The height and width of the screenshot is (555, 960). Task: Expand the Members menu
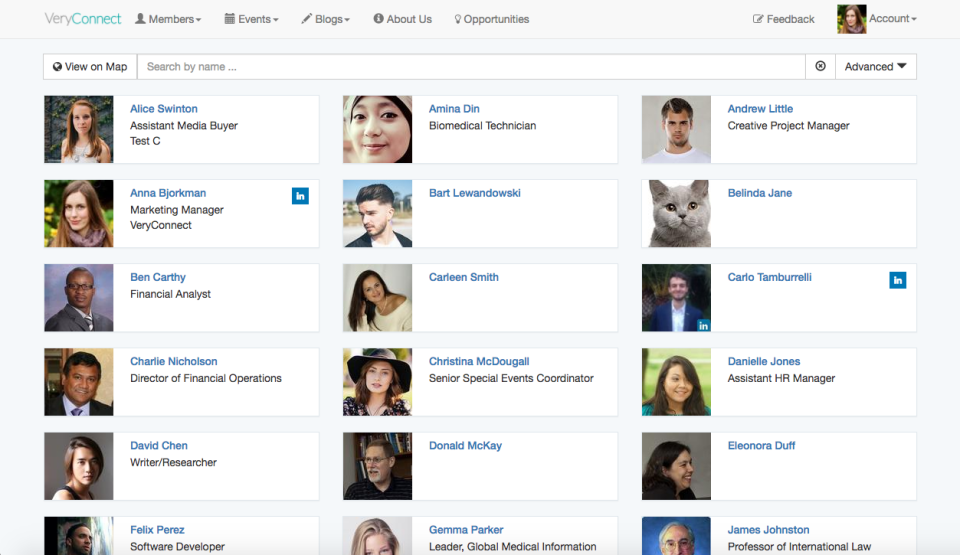coord(168,19)
